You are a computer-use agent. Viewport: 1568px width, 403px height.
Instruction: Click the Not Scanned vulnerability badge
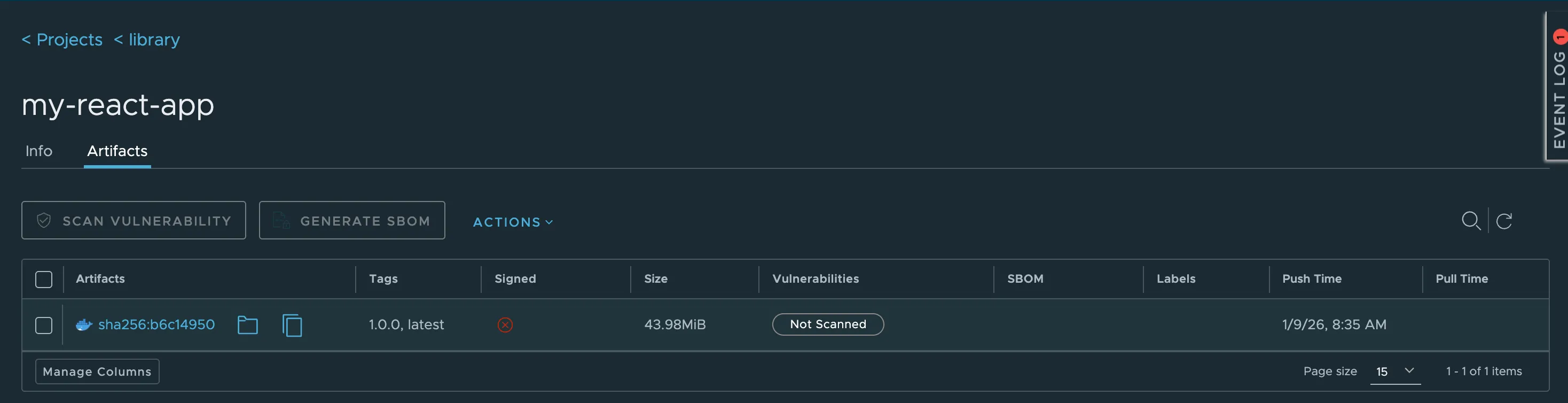point(827,324)
